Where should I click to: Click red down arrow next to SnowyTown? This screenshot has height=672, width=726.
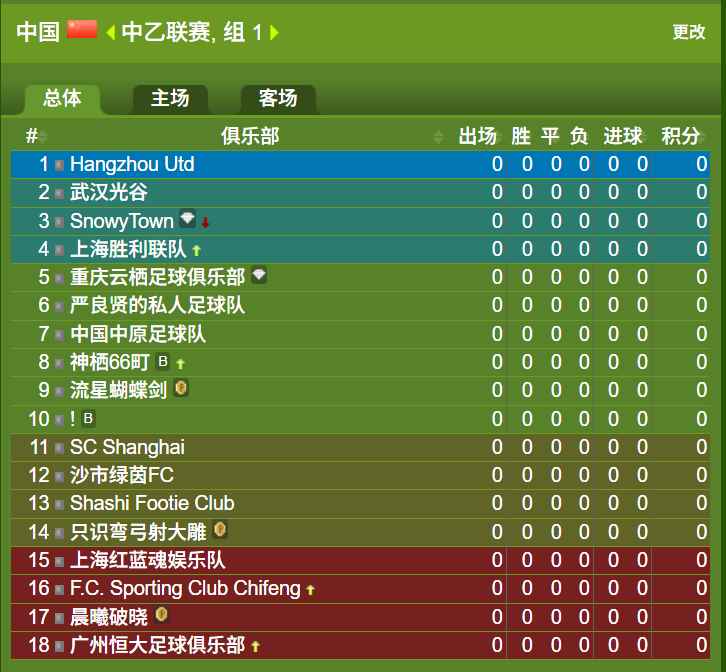[206, 222]
